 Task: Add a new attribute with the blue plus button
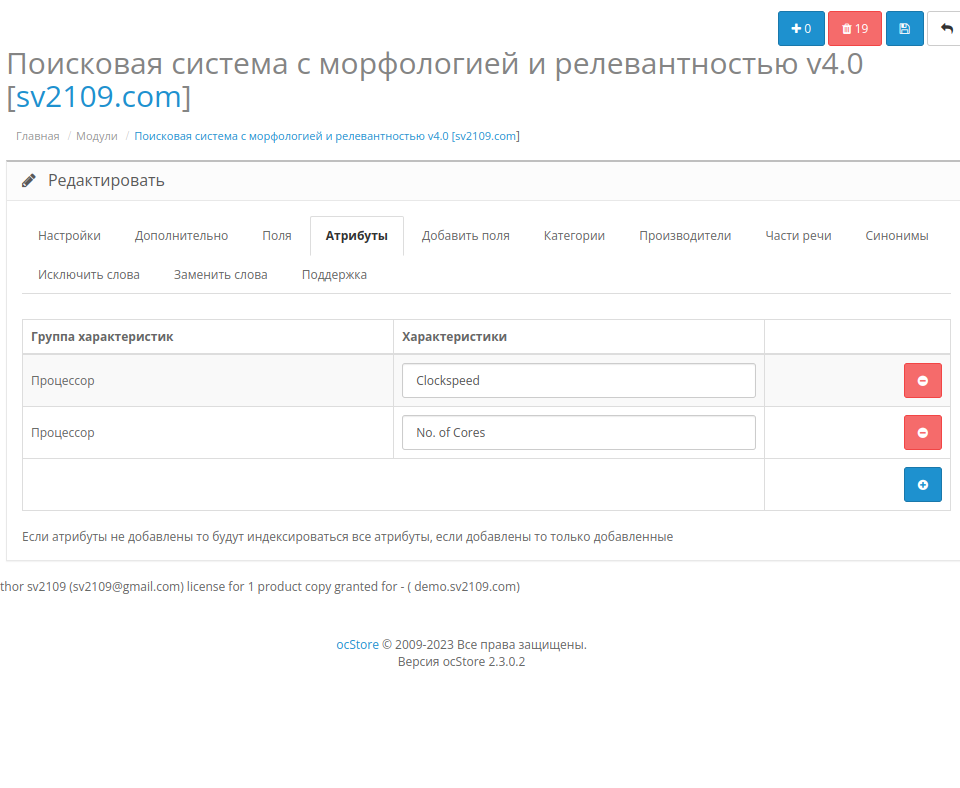[923, 485]
